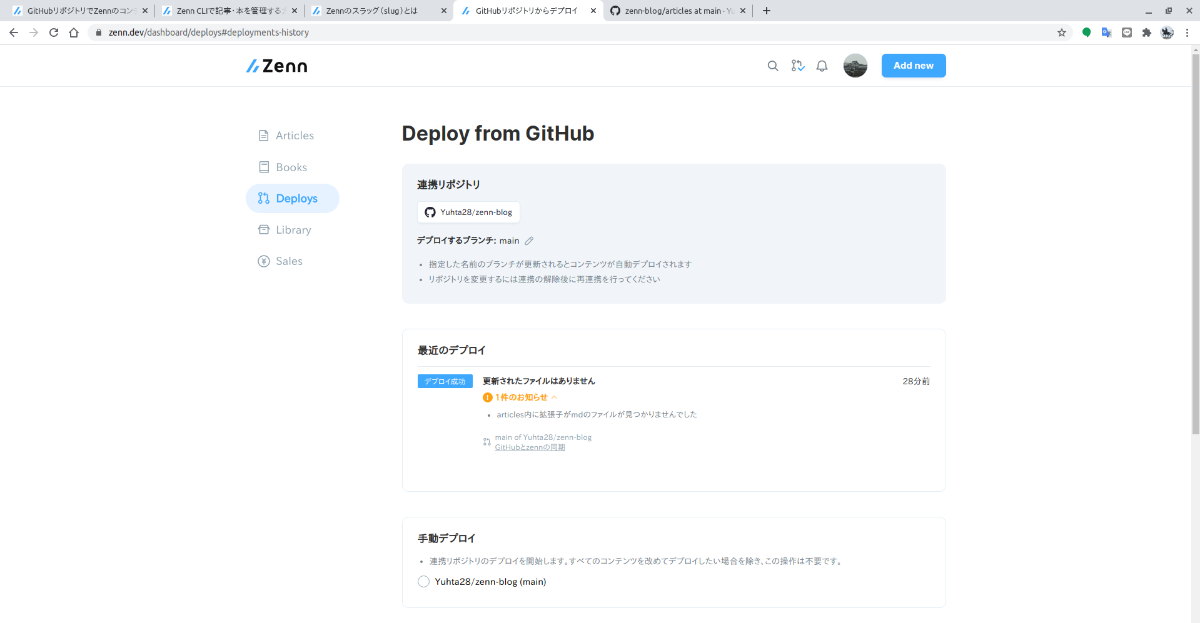Bookmark this page with star icon
This screenshot has width=1200, height=623.
1062,32
